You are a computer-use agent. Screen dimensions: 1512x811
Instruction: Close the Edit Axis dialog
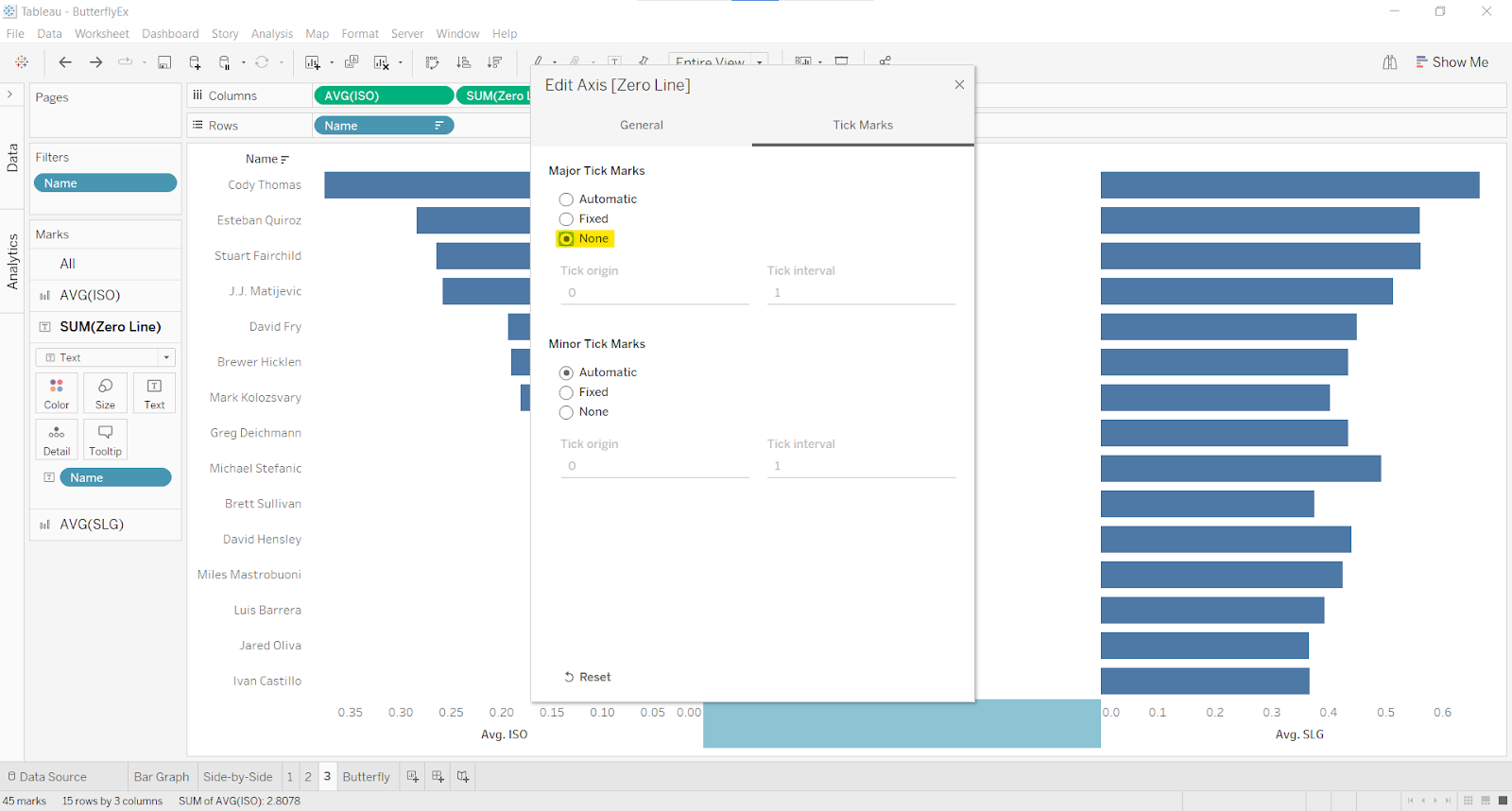pos(959,85)
